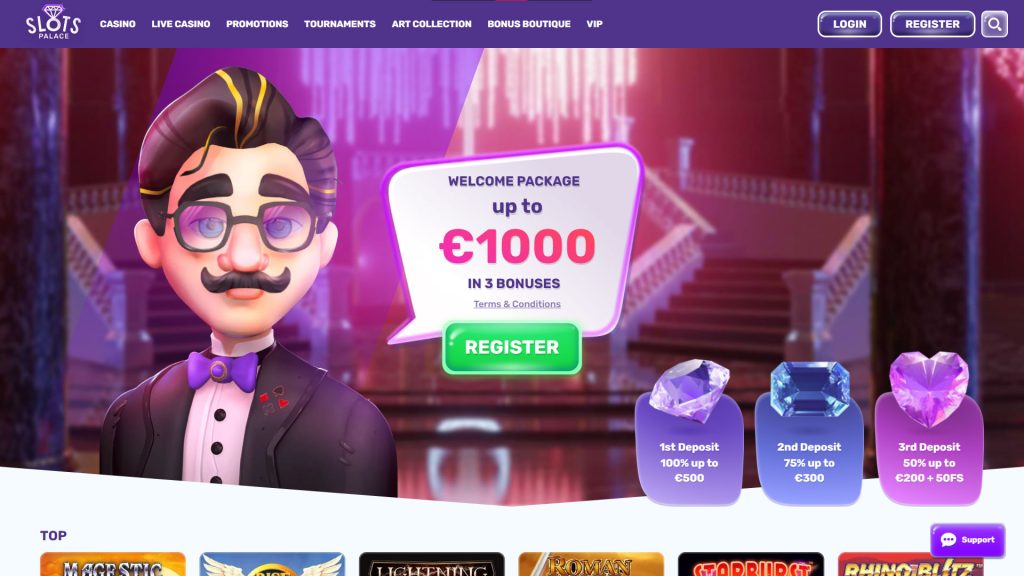Viewport: 1024px width, 576px height.
Task: Click the Slots Palace logo
Action: pyautogui.click(x=53, y=22)
